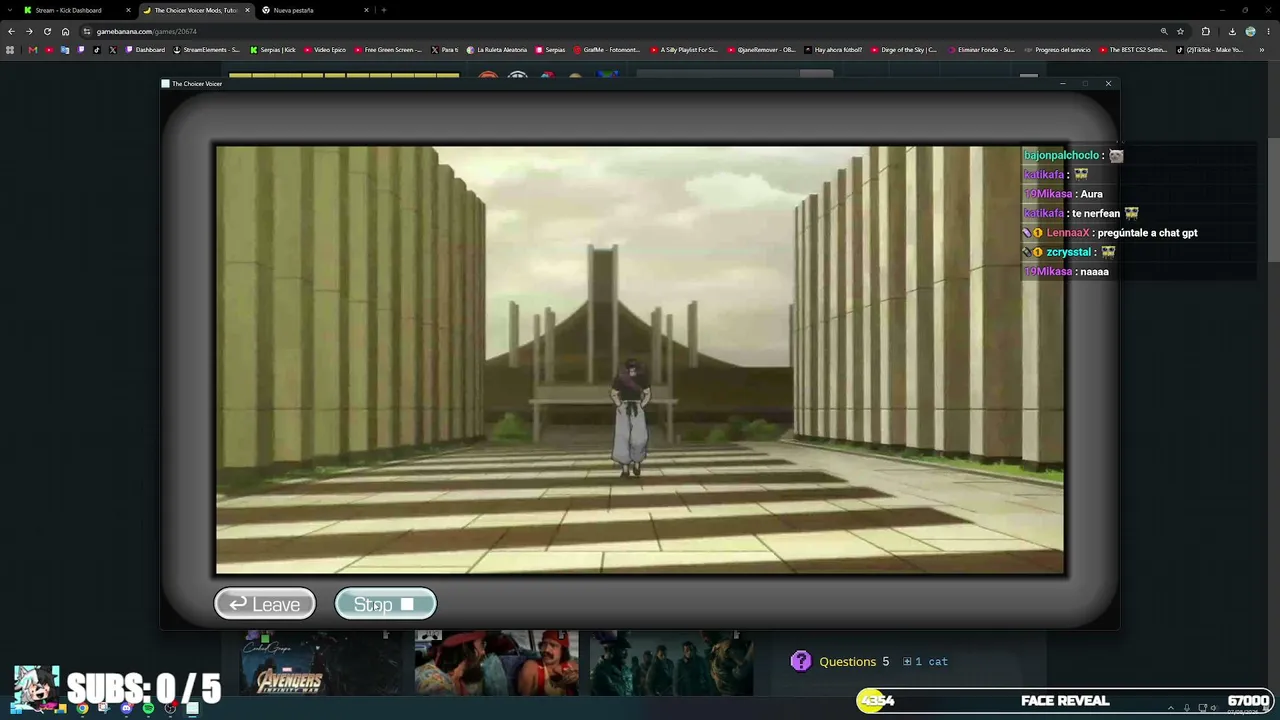Open the Video Epico bookmark
Image resolution: width=1280 pixels, height=720 pixels.
[325, 50]
